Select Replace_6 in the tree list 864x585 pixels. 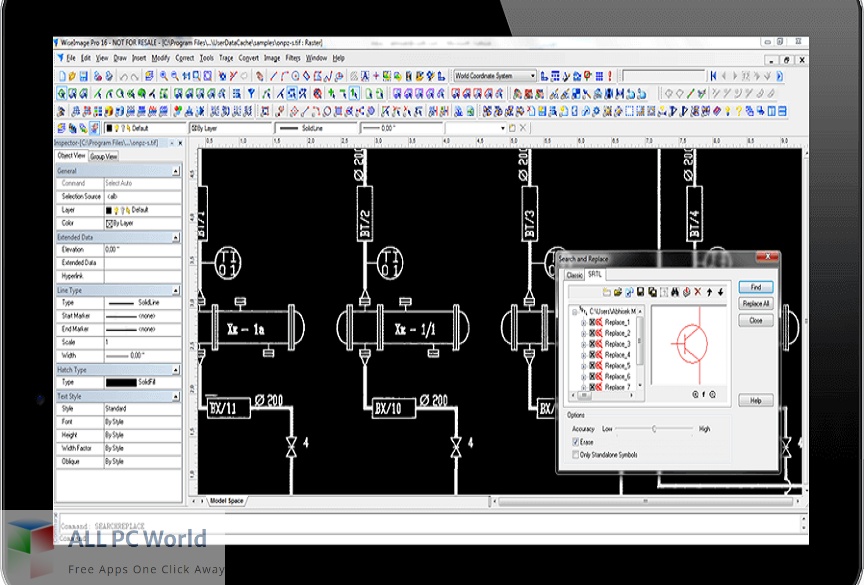tap(617, 376)
